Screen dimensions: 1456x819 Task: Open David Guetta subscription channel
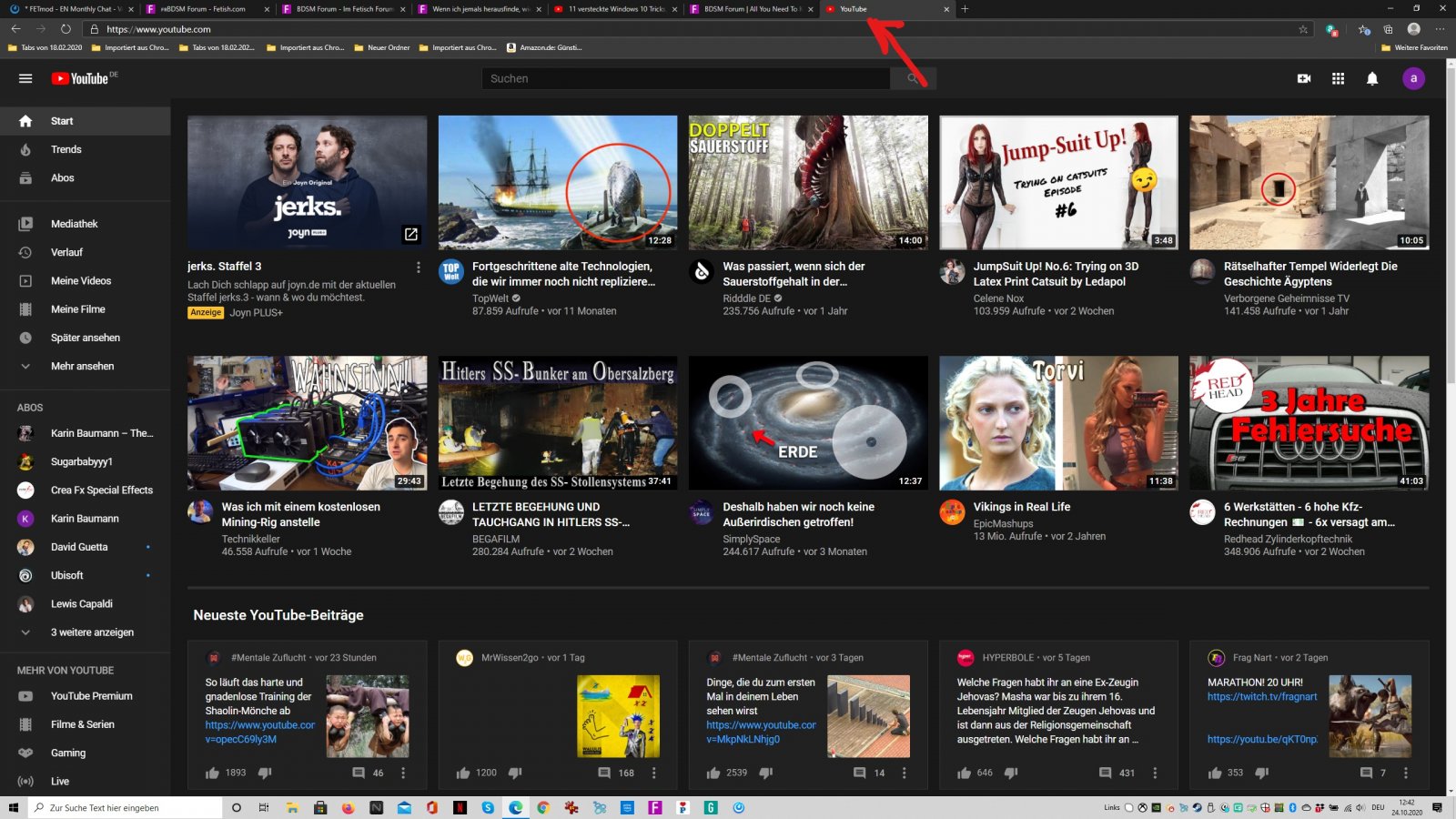click(79, 547)
